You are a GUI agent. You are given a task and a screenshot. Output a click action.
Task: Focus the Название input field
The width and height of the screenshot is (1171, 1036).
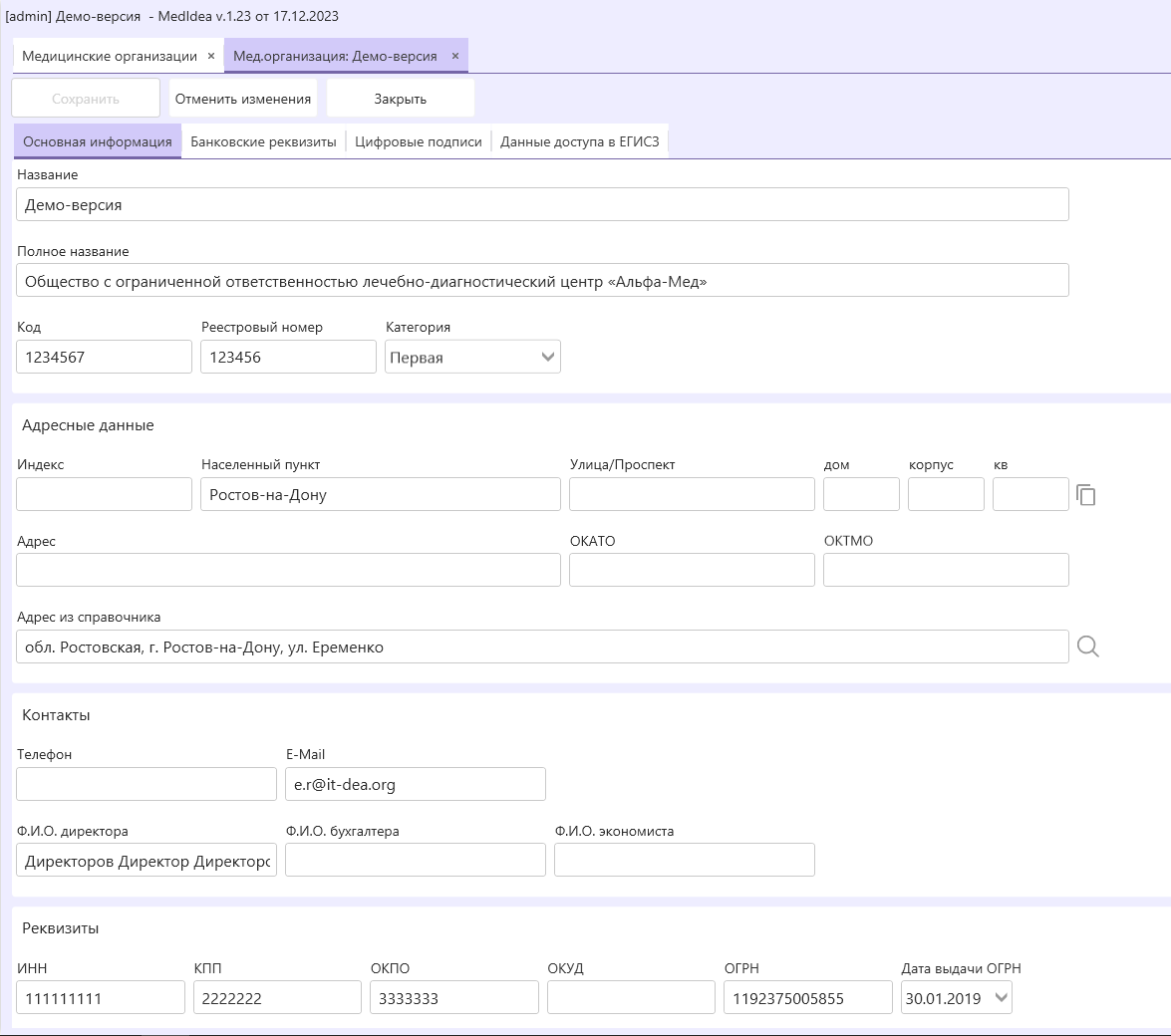pyautogui.click(x=542, y=204)
